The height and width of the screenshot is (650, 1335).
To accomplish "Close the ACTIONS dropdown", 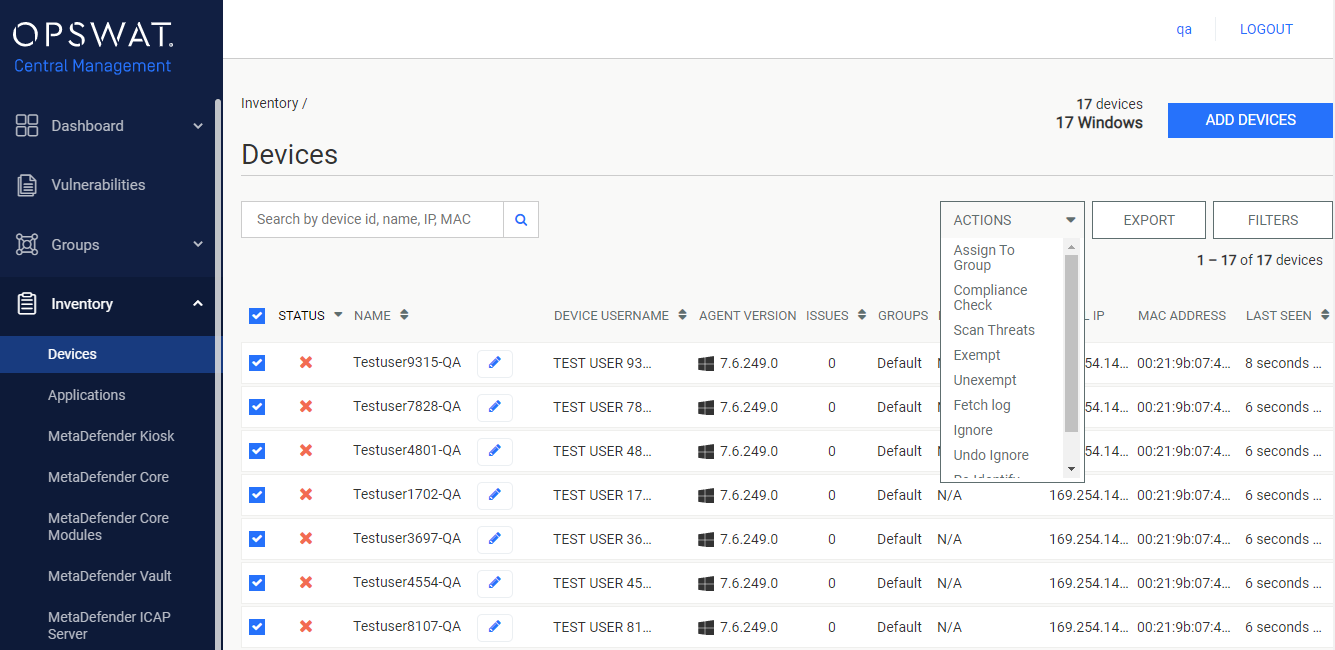I will [x=1012, y=220].
